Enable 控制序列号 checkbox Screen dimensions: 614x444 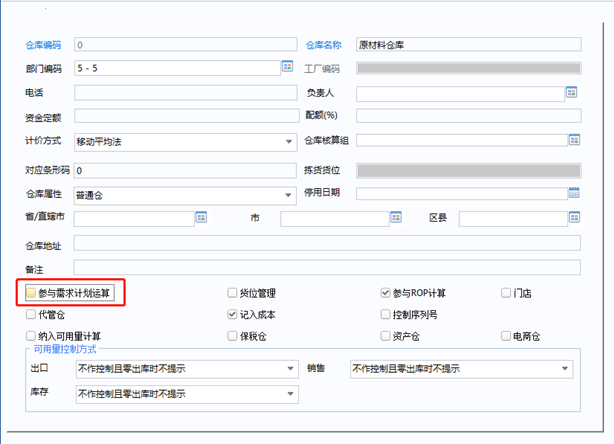tap(385, 314)
